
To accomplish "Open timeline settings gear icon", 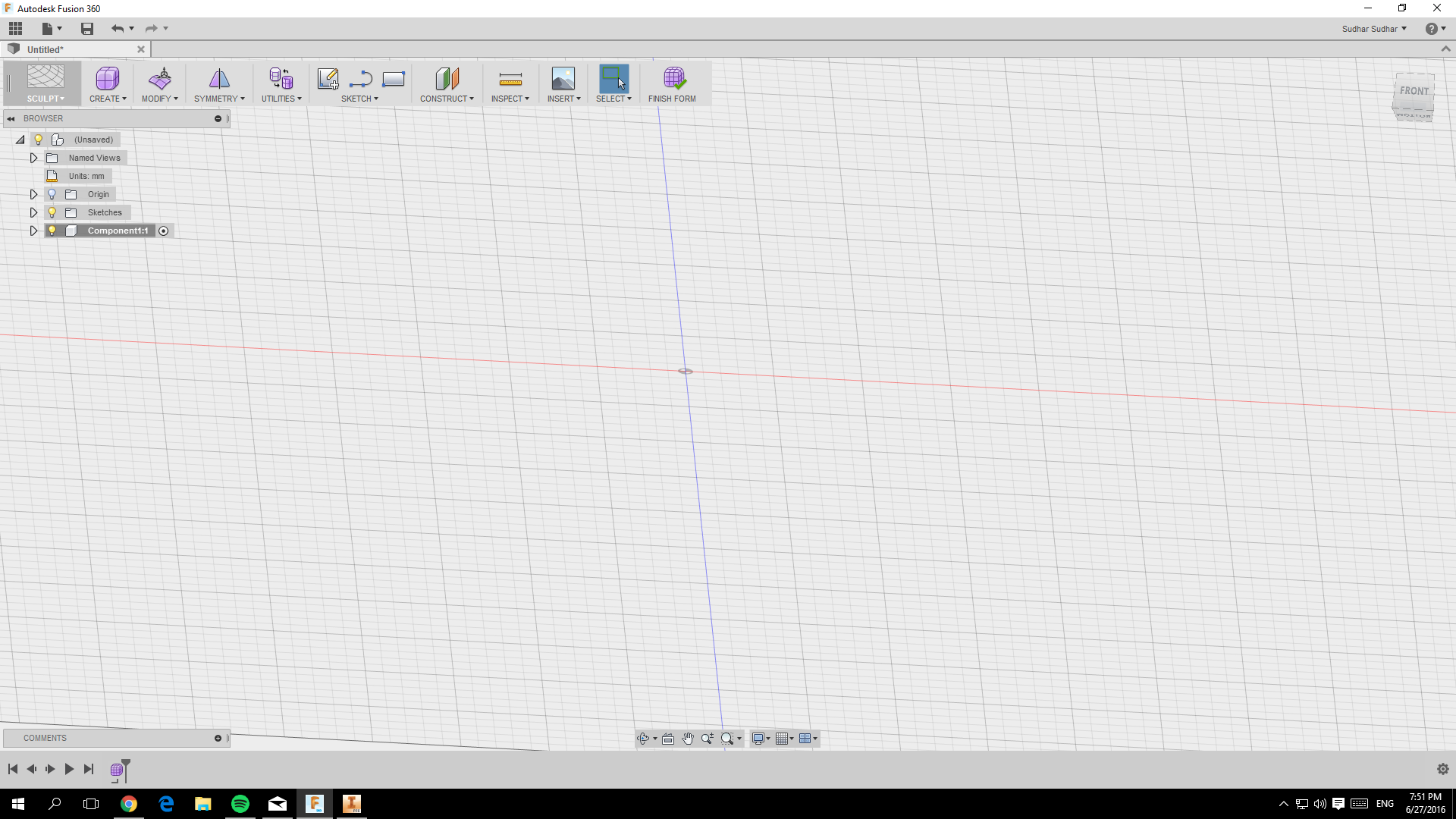I will [x=1442, y=769].
